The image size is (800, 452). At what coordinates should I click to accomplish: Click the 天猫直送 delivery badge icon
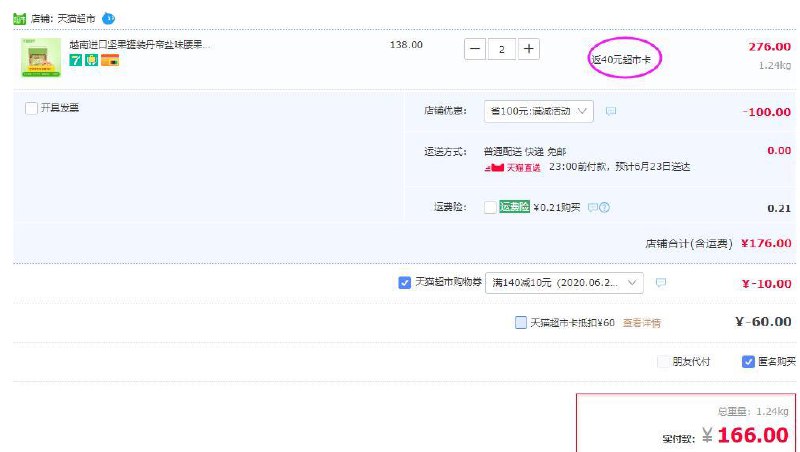point(512,167)
